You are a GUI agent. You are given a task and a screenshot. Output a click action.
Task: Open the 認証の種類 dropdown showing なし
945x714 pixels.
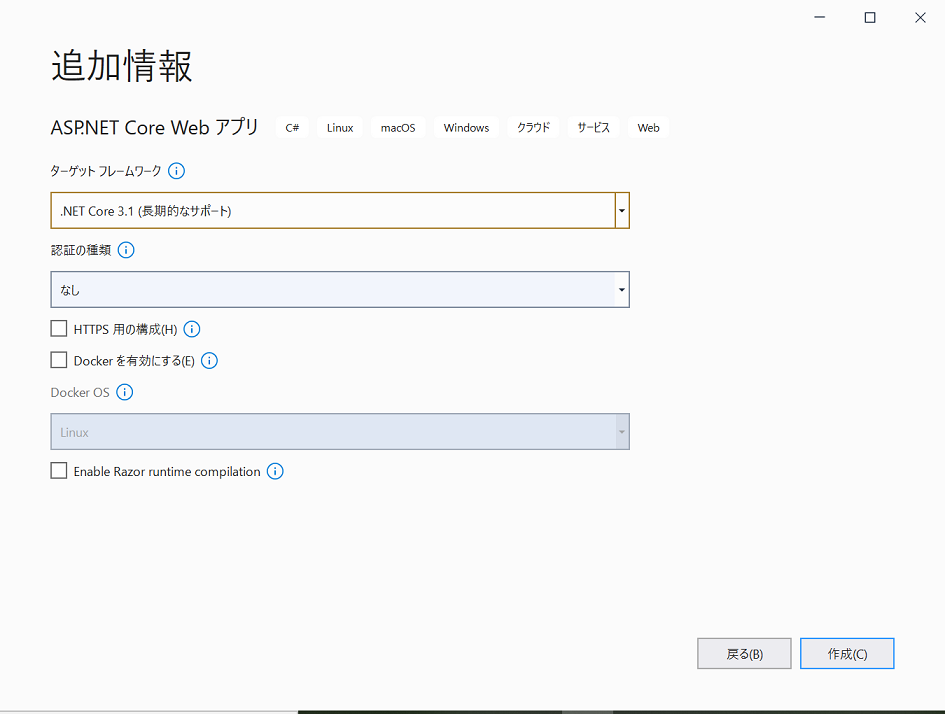point(340,289)
